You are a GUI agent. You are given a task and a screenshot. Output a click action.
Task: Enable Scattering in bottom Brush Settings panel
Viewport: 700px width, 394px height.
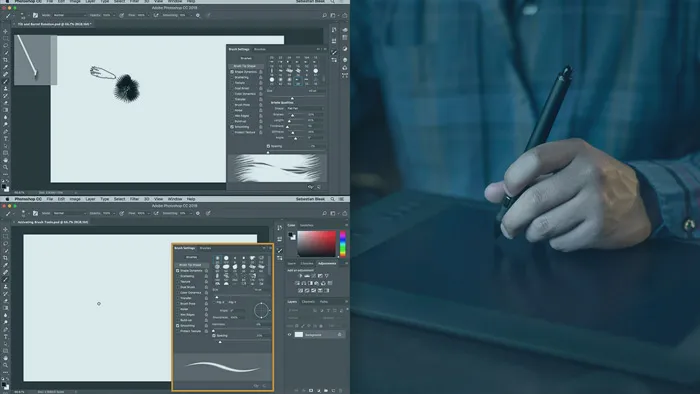click(x=178, y=276)
